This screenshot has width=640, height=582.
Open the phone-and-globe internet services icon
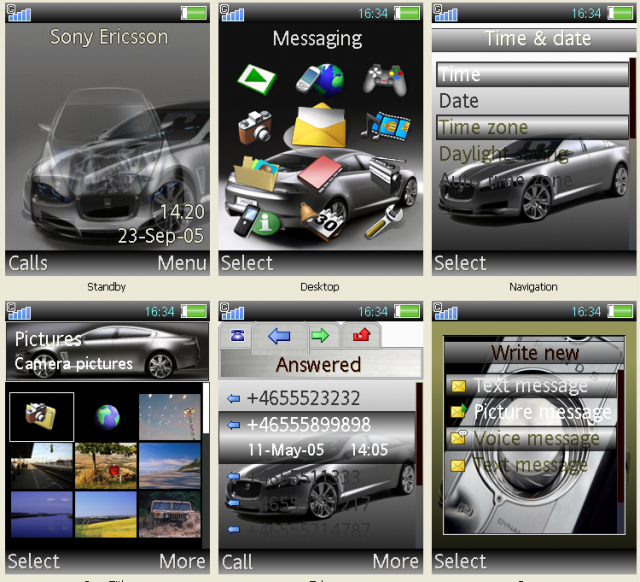tap(321, 80)
